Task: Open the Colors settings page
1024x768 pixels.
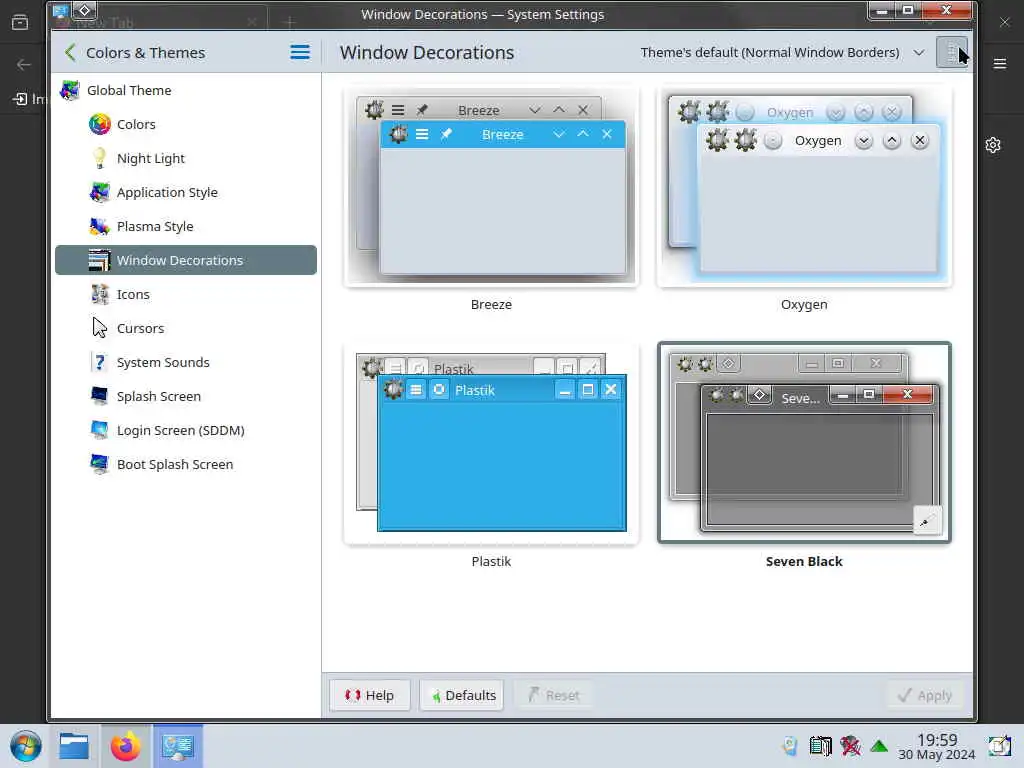Action: coord(186,124)
